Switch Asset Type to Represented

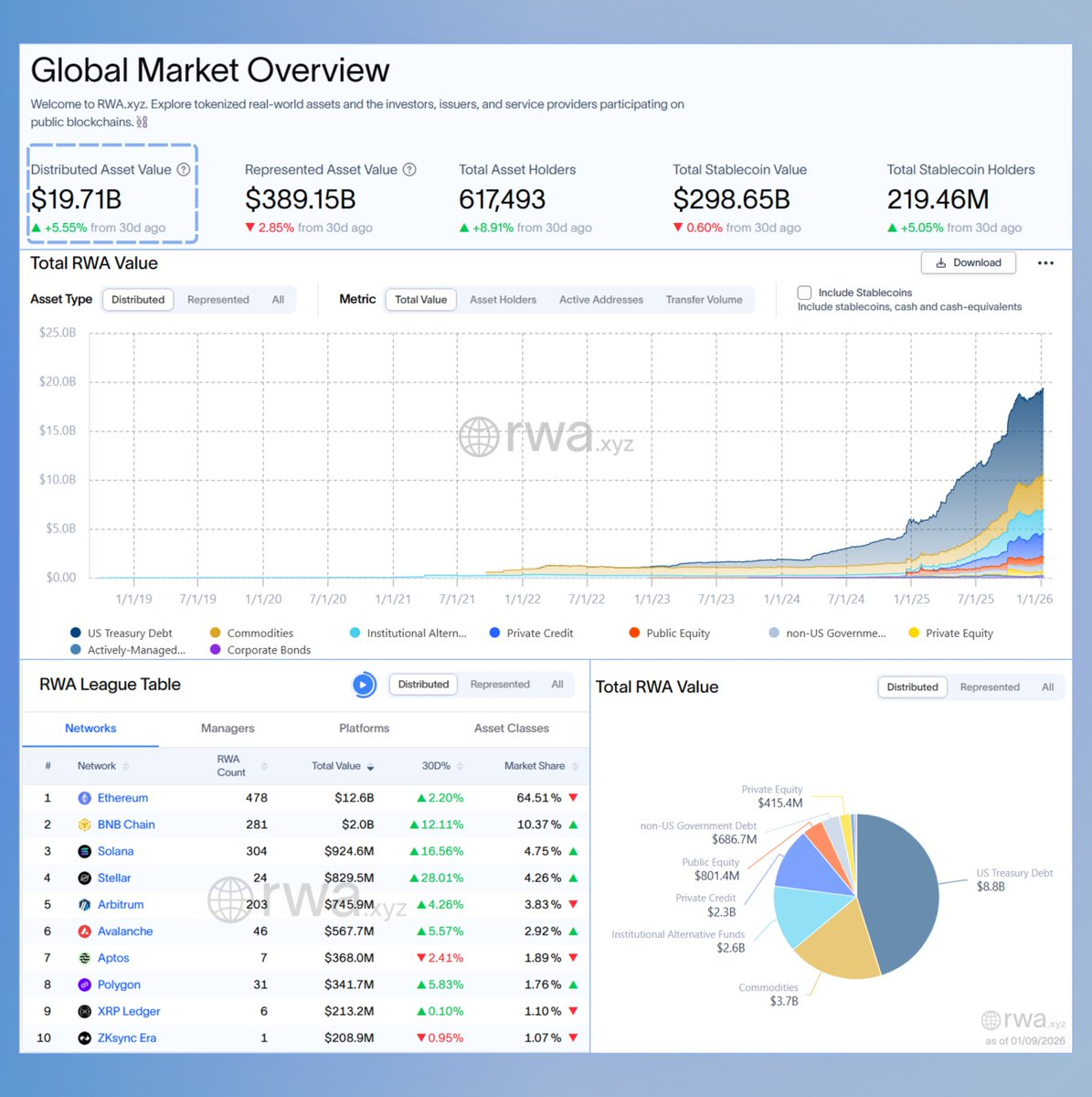pyautogui.click(x=217, y=299)
